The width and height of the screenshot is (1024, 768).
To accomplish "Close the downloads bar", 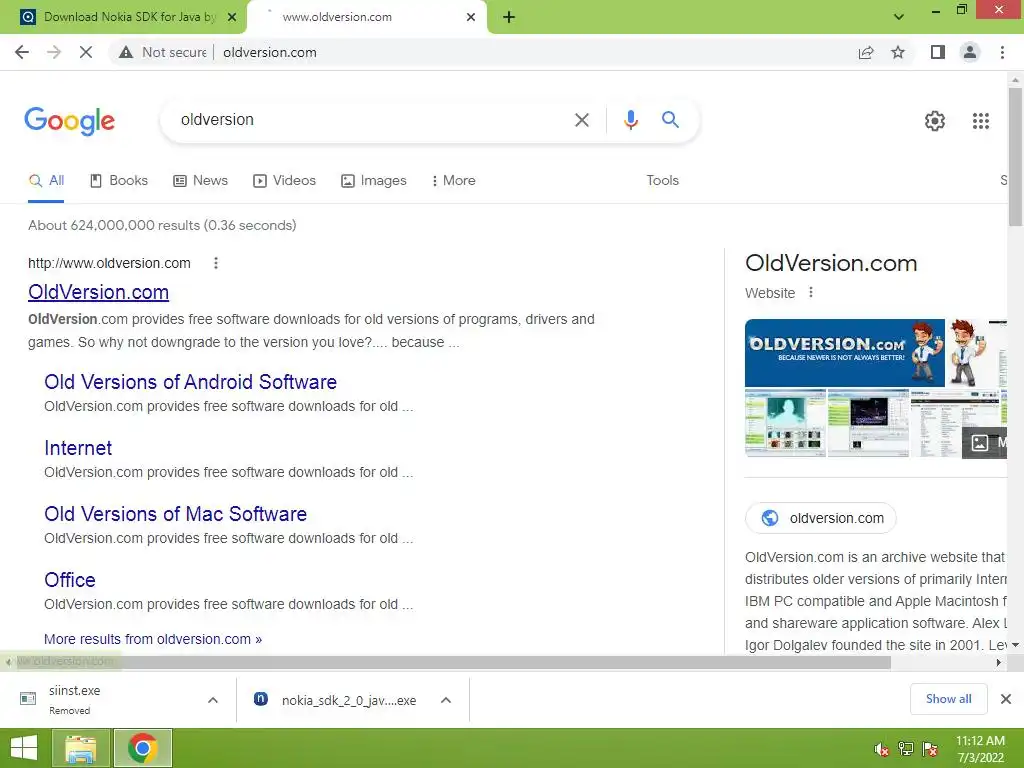I will tap(1006, 699).
